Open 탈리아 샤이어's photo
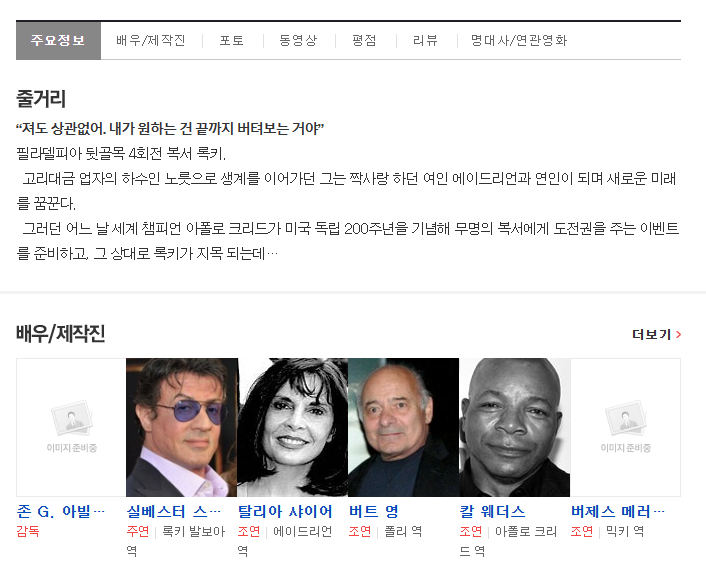This screenshot has height=575, width=706. pyautogui.click(x=293, y=427)
